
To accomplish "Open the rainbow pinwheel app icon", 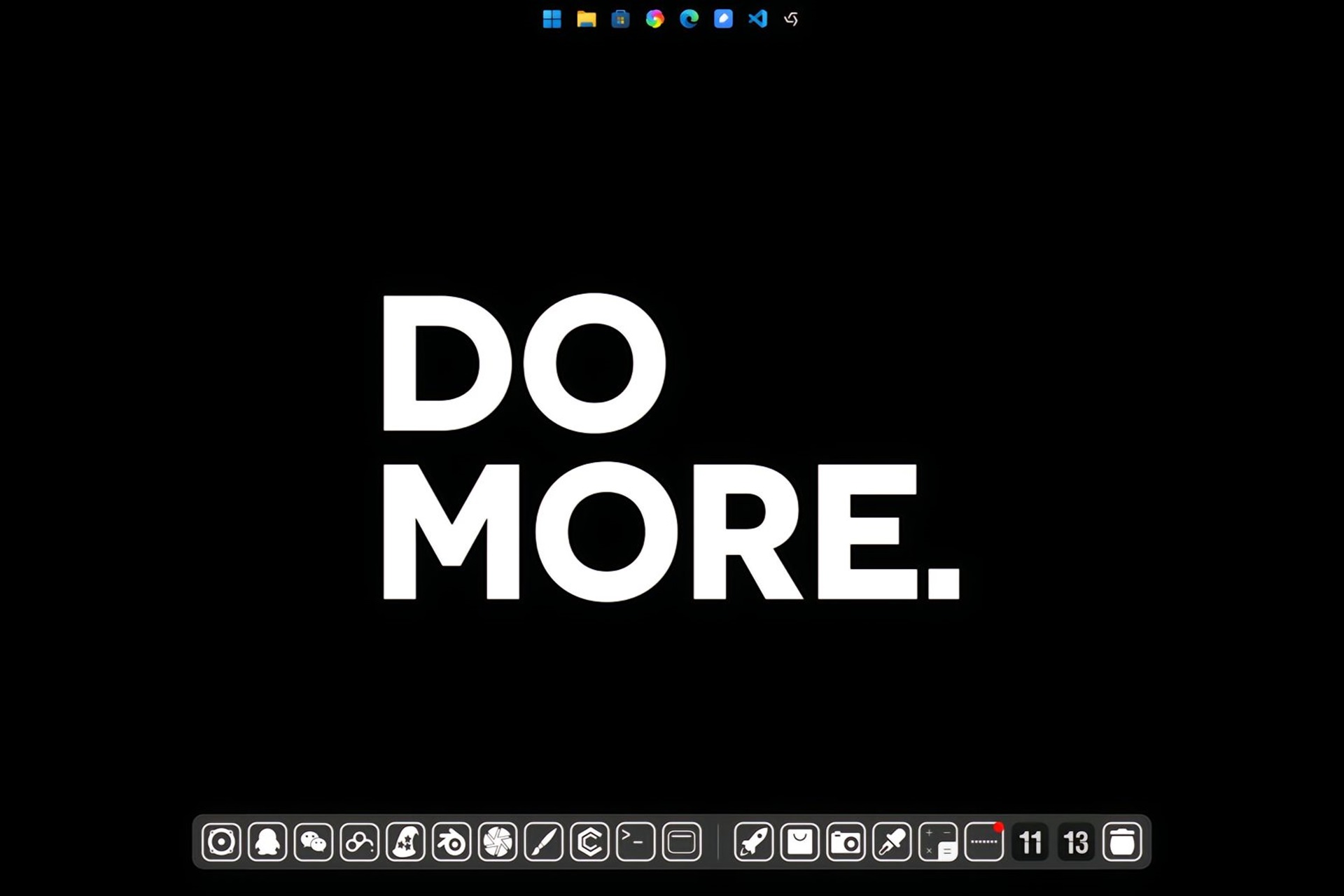I will tap(654, 19).
